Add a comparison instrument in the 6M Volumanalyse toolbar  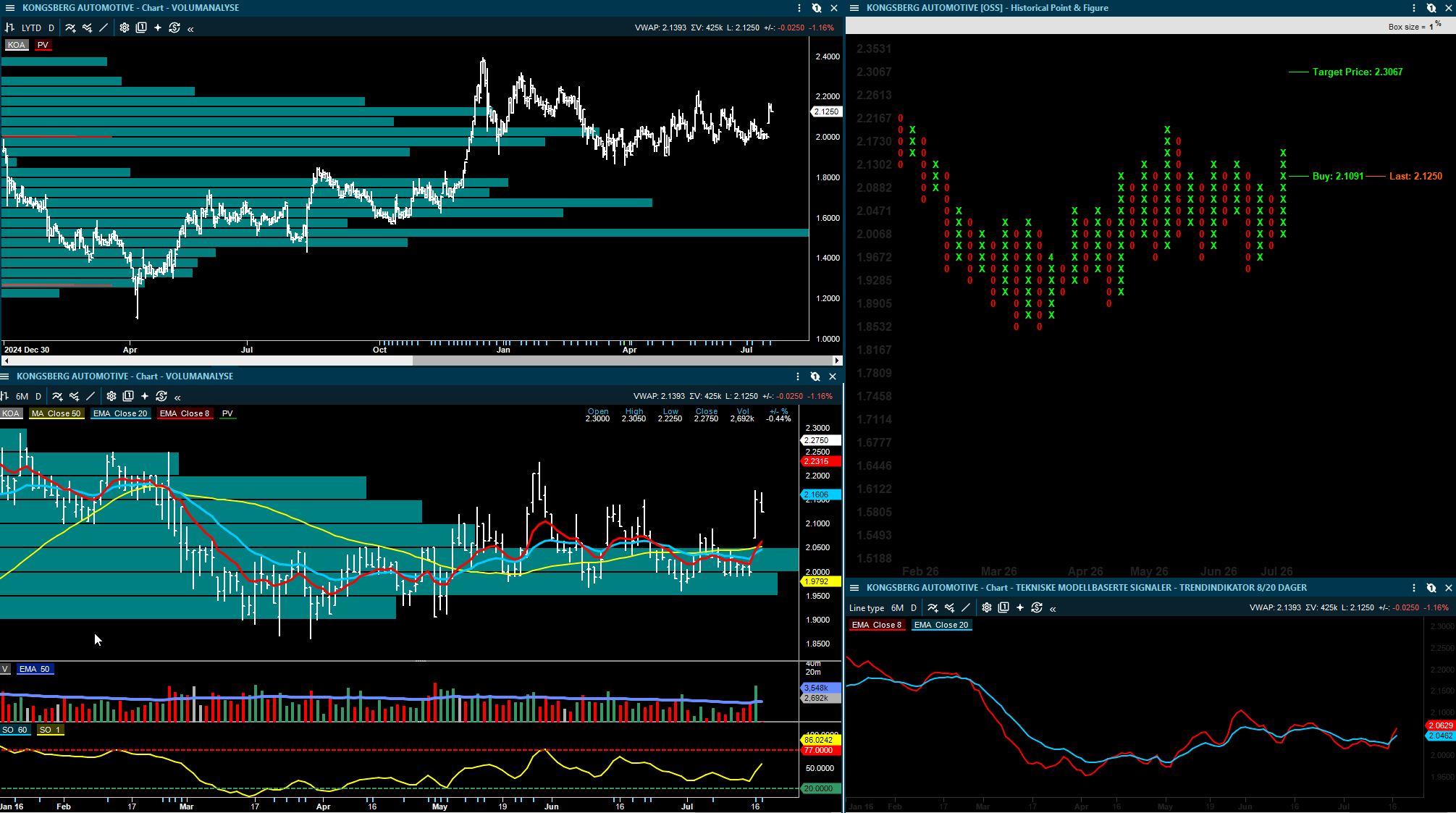[x=74, y=396]
